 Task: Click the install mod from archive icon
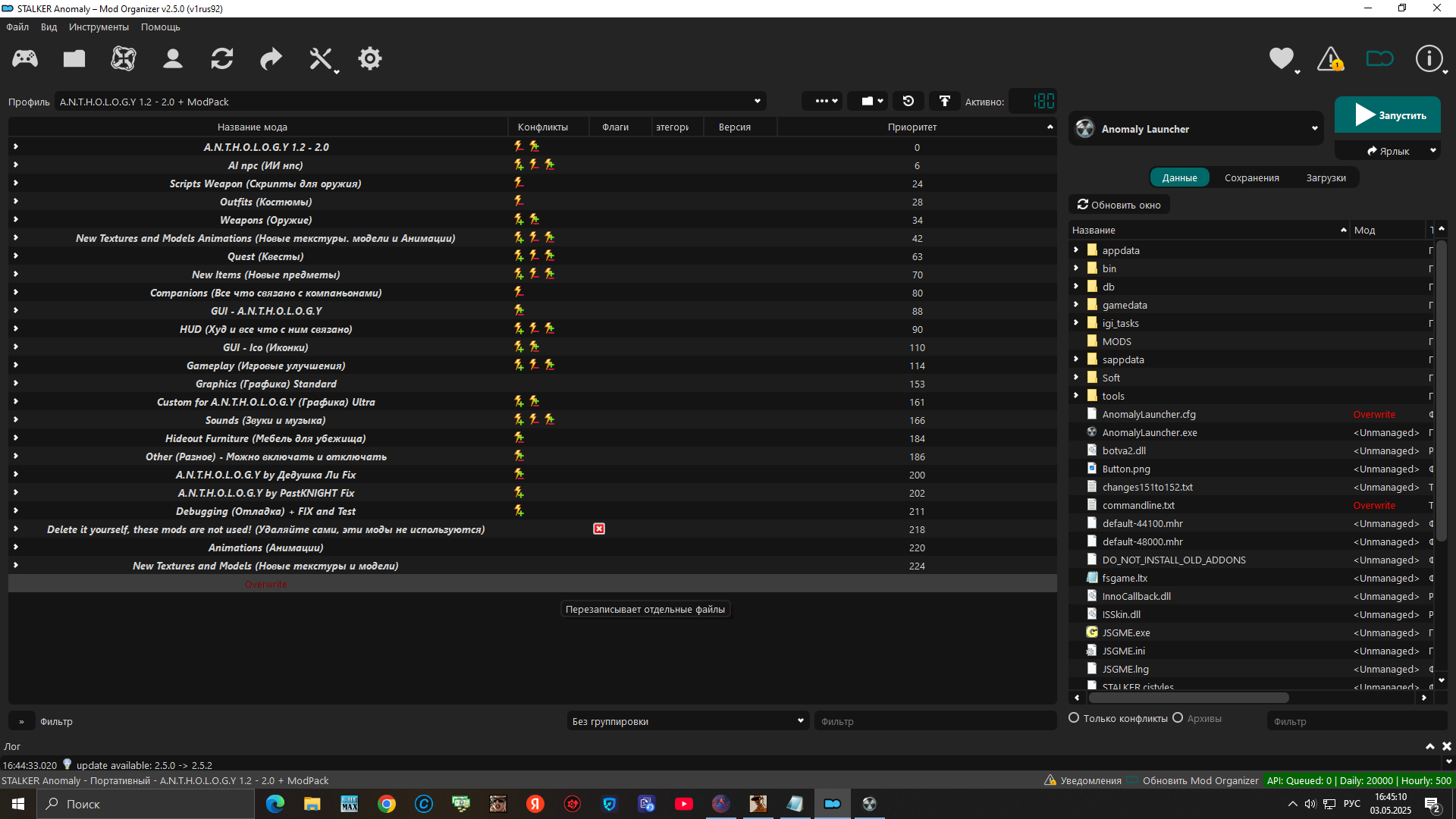point(74,58)
